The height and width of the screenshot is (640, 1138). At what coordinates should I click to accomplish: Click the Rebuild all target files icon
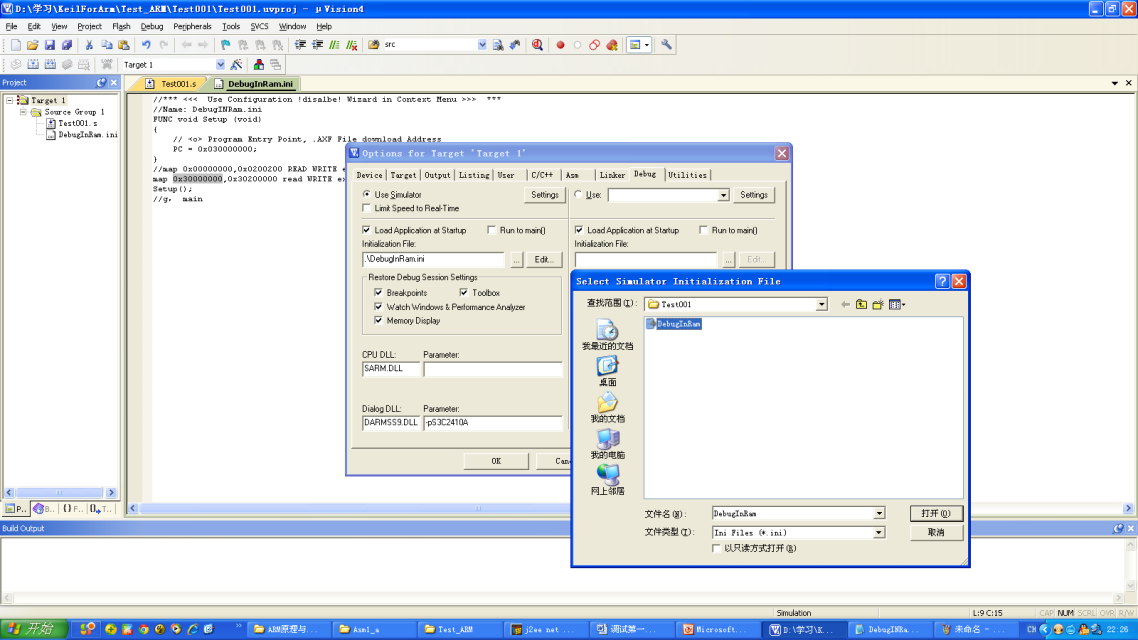50,65
